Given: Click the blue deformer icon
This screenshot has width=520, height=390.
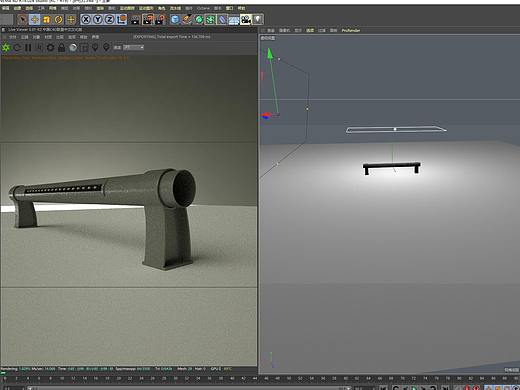Looking at the screenshot, I should [222, 20].
